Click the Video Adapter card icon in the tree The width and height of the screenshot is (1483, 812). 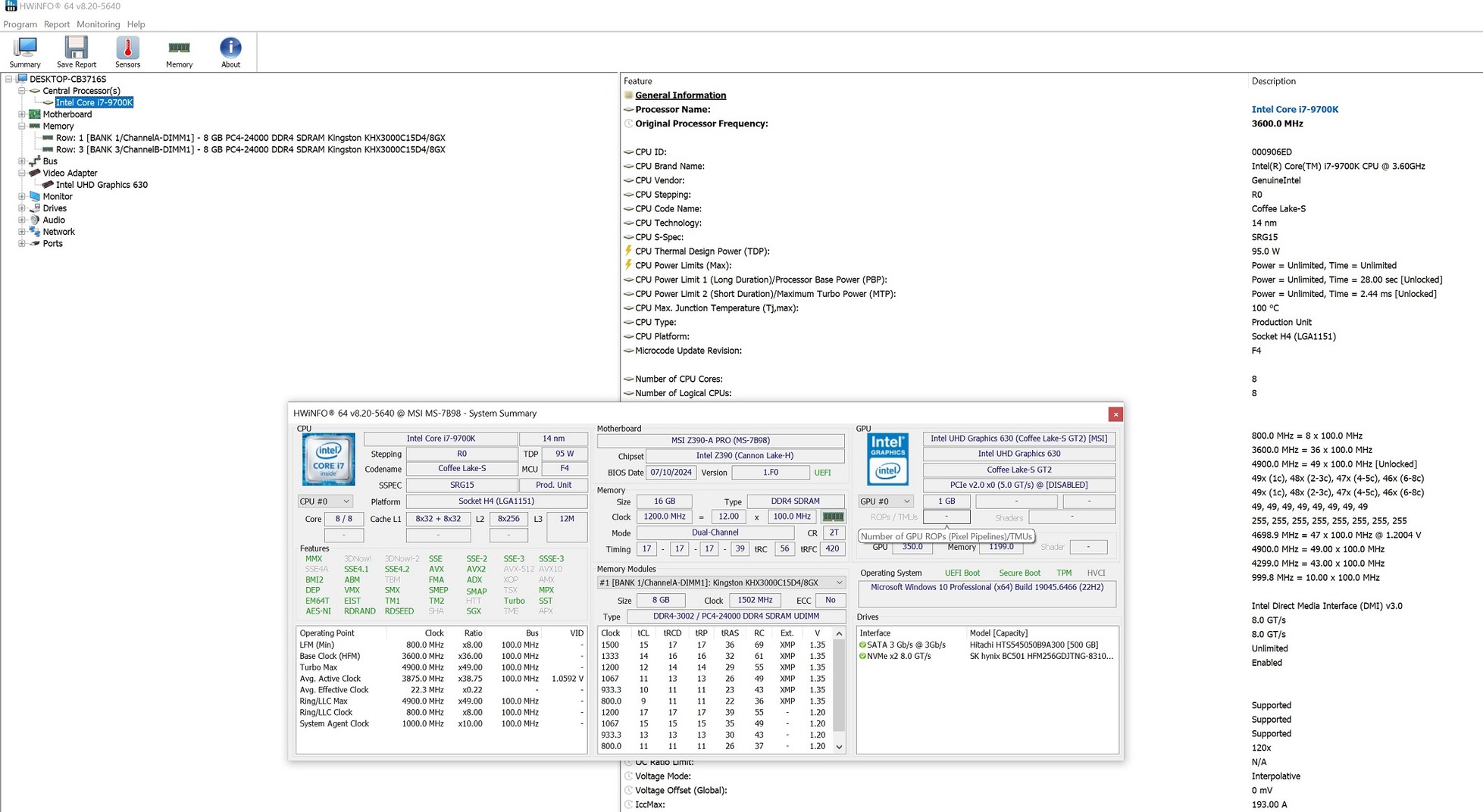click(35, 173)
